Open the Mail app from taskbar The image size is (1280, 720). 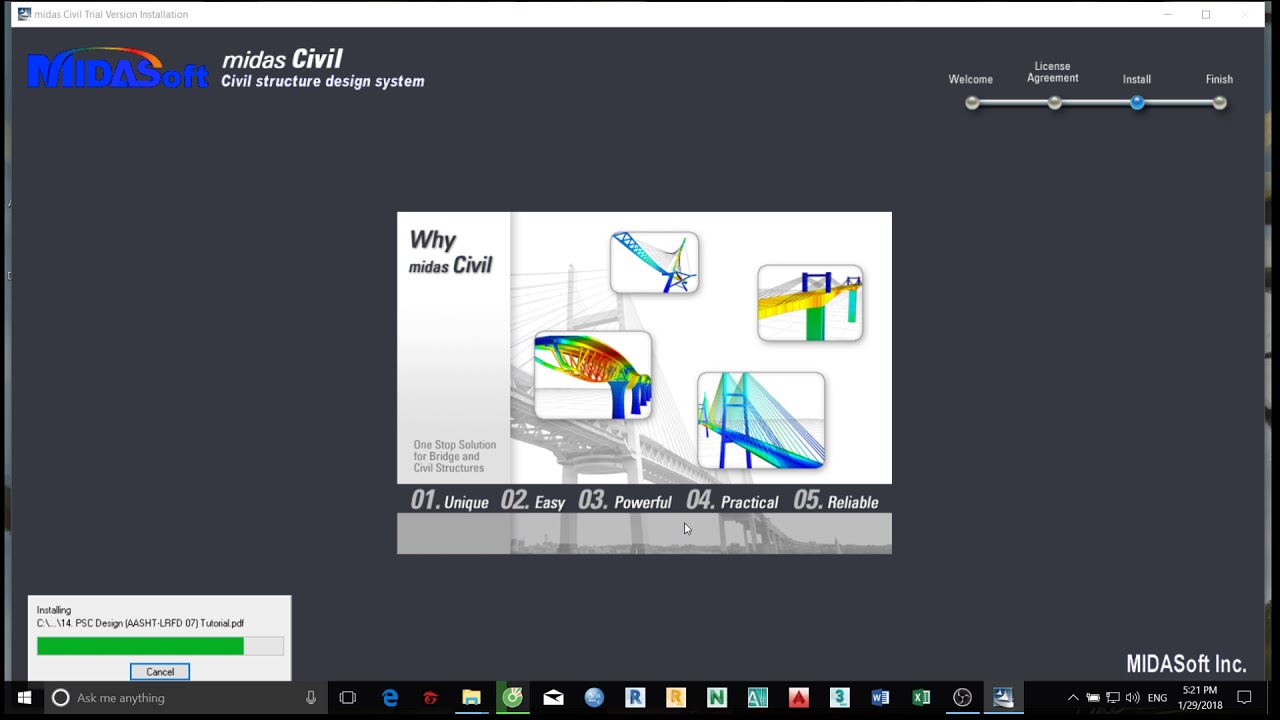[553, 698]
